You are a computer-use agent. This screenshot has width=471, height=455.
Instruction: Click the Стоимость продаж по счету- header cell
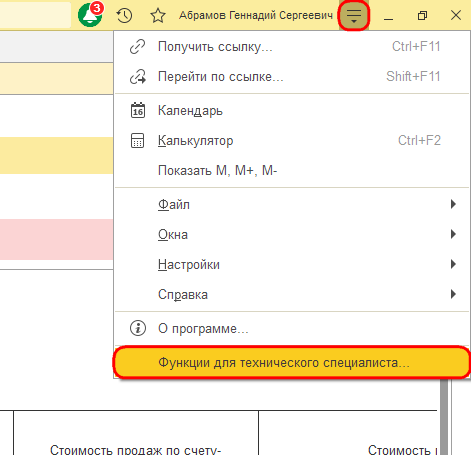136,433
